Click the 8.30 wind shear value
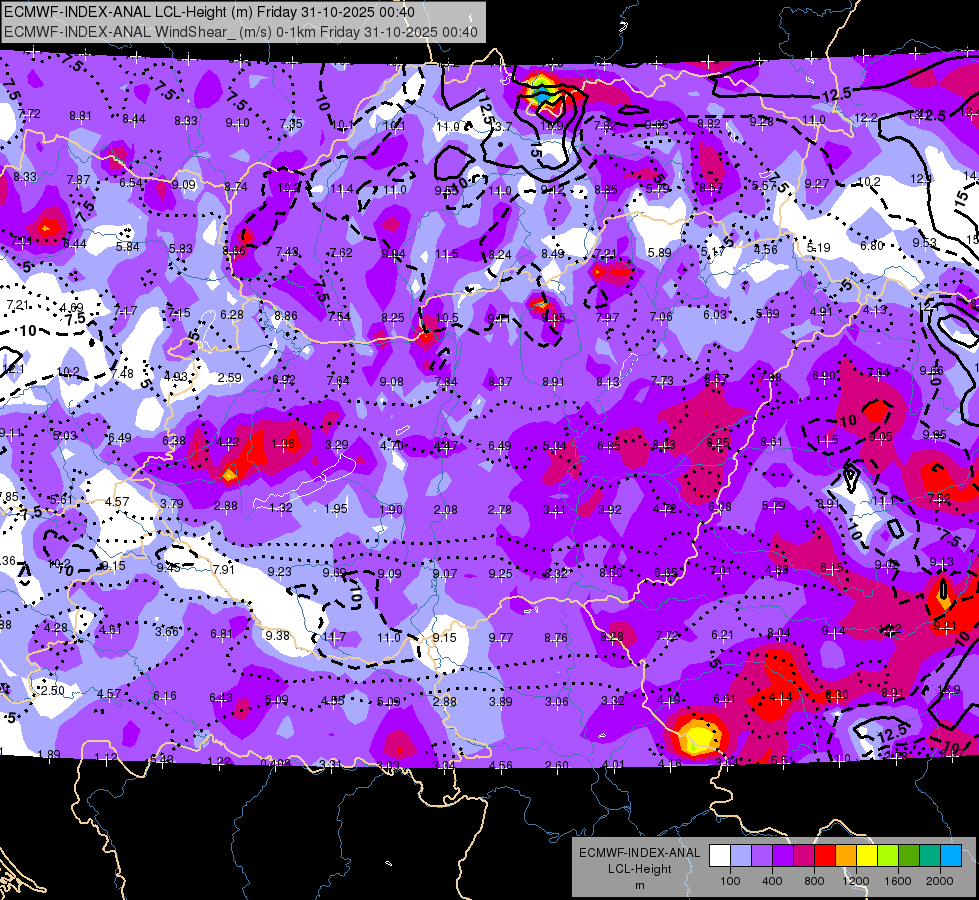 pos(837,695)
